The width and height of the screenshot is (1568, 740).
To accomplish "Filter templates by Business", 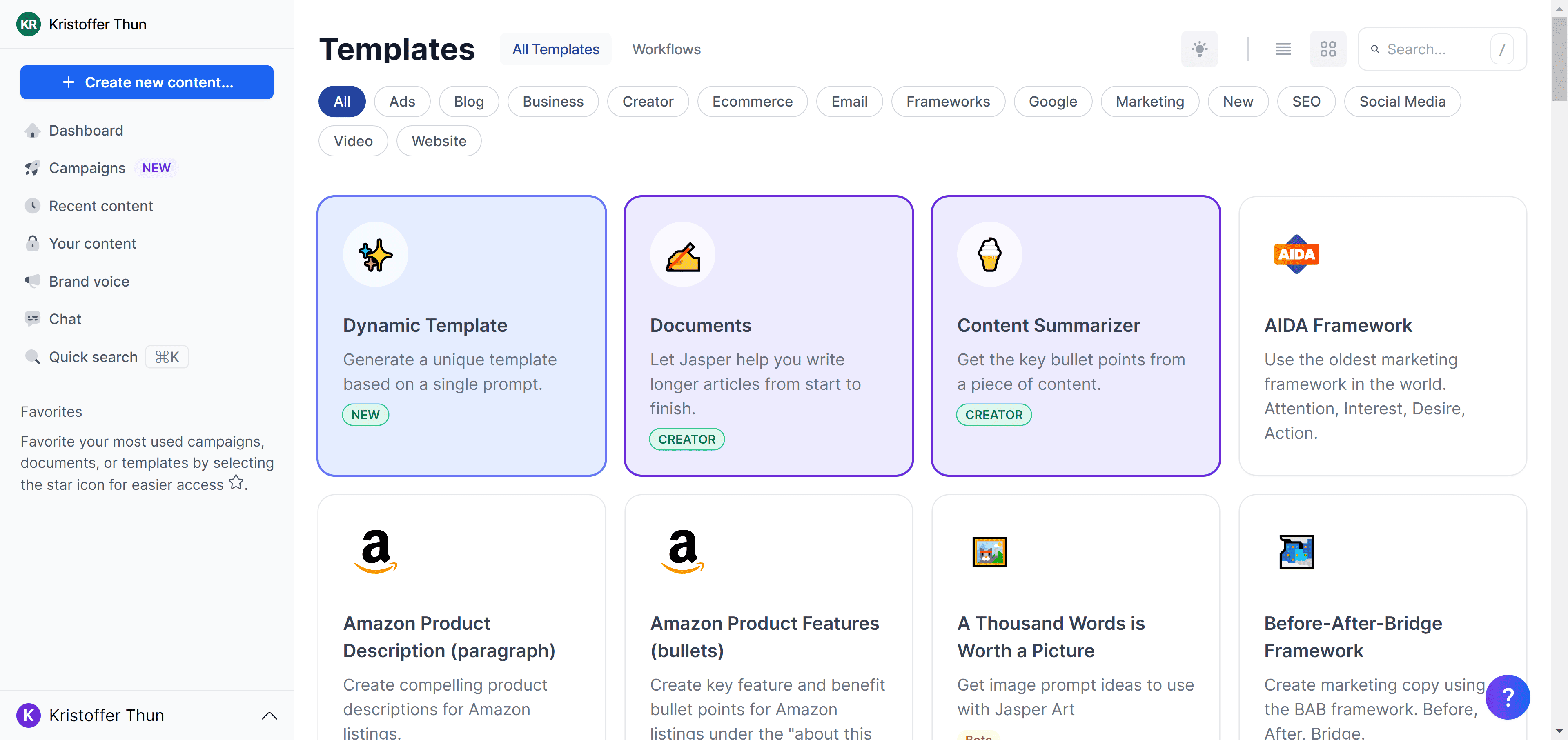I will pos(553,102).
